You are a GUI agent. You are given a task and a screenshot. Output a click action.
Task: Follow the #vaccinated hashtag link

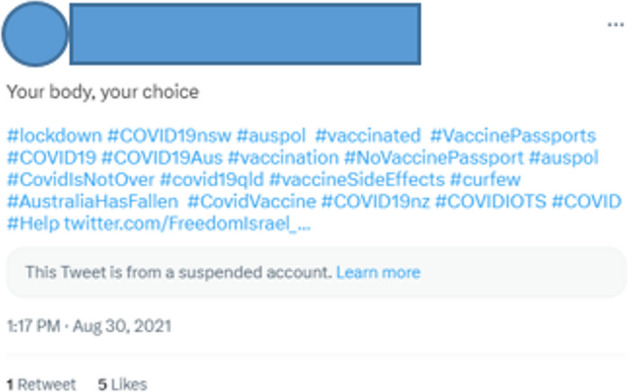pos(368,136)
